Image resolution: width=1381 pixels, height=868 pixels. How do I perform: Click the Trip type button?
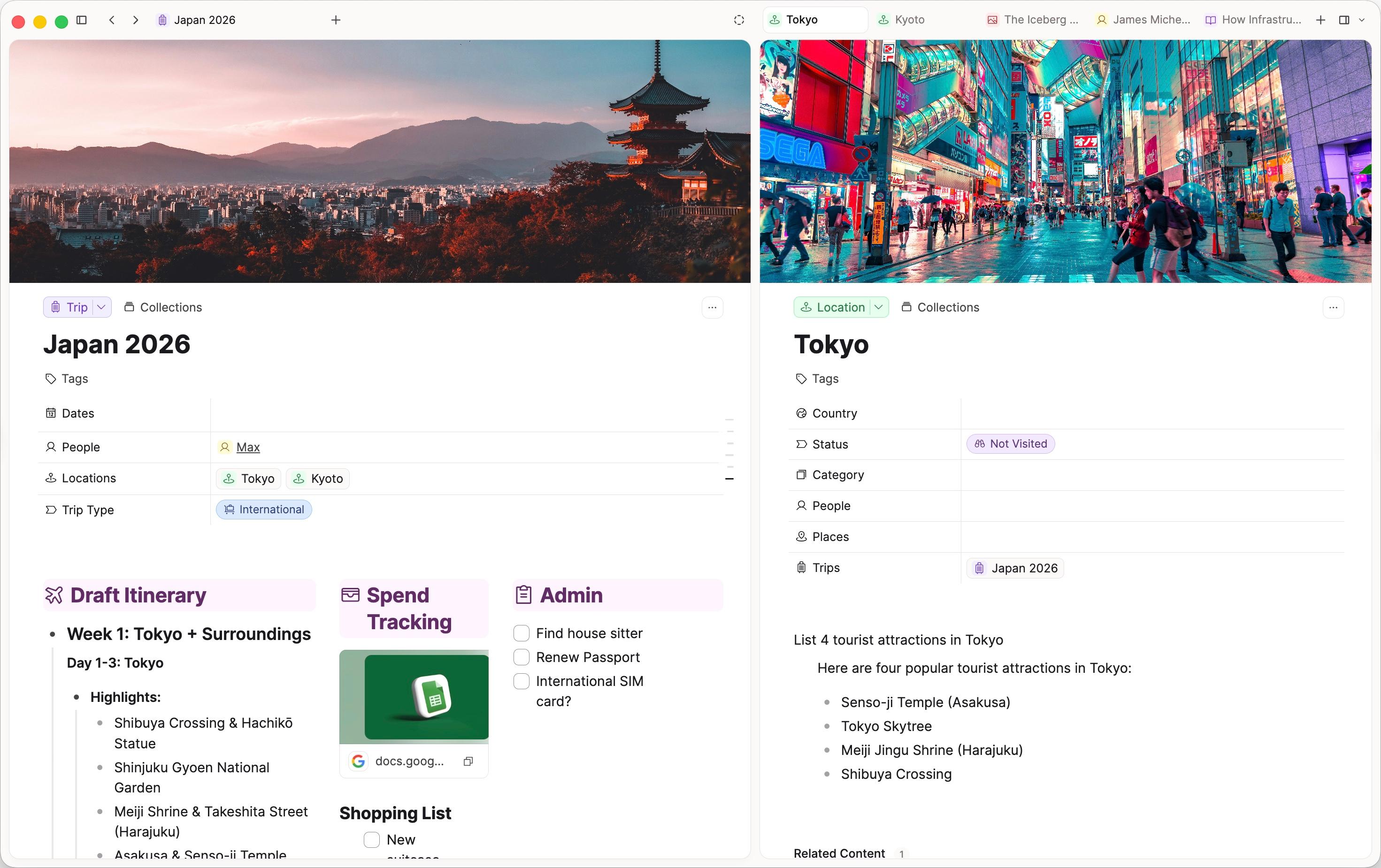tap(69, 307)
